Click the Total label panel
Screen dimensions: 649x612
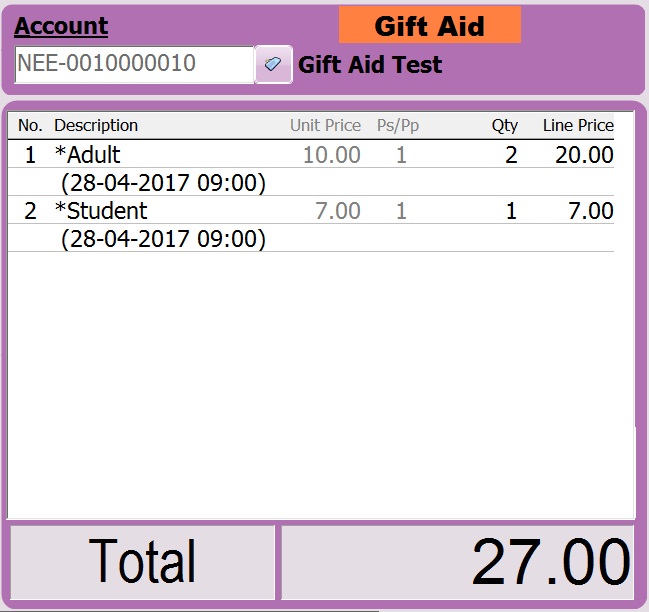pos(142,562)
